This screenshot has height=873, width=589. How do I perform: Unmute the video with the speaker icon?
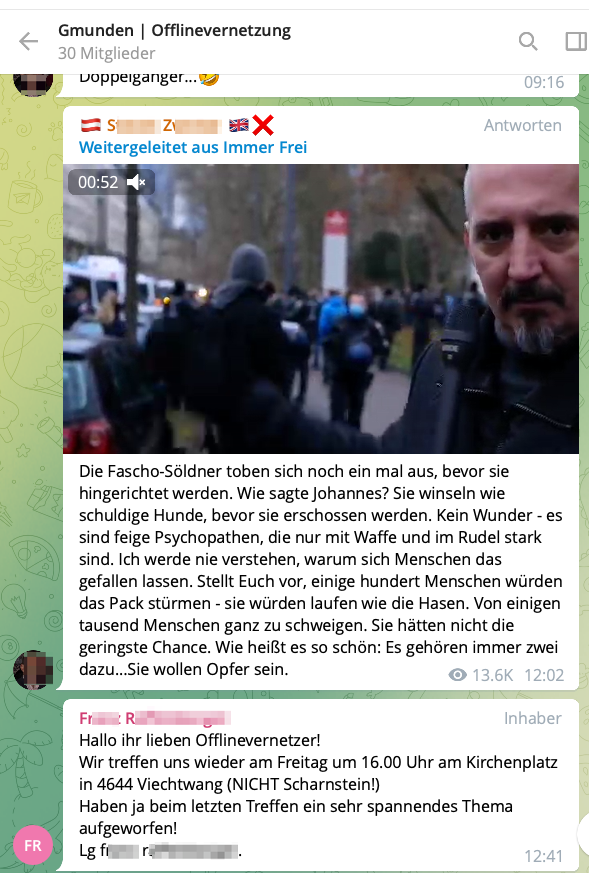point(136,182)
